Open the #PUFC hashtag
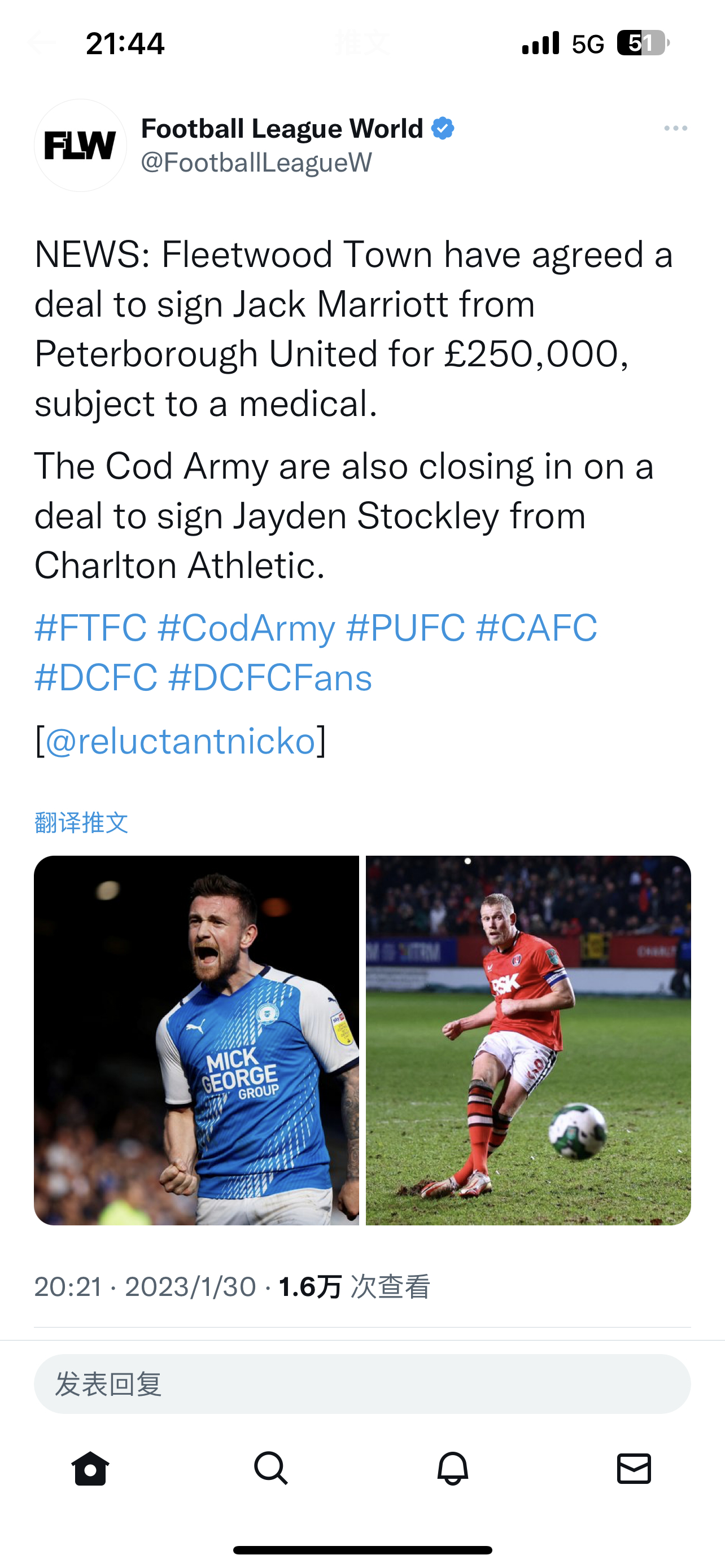The image size is (725, 1568). (405, 628)
